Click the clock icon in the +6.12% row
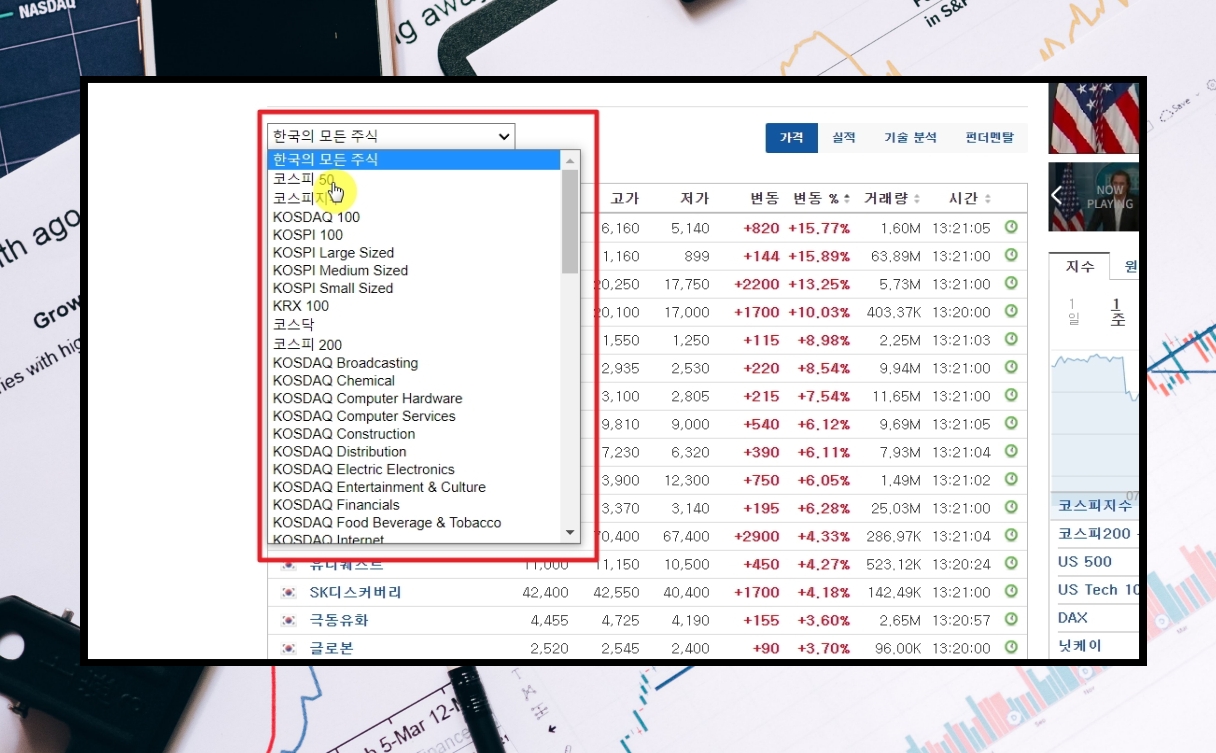Image resolution: width=1216 pixels, height=753 pixels. (x=1011, y=424)
